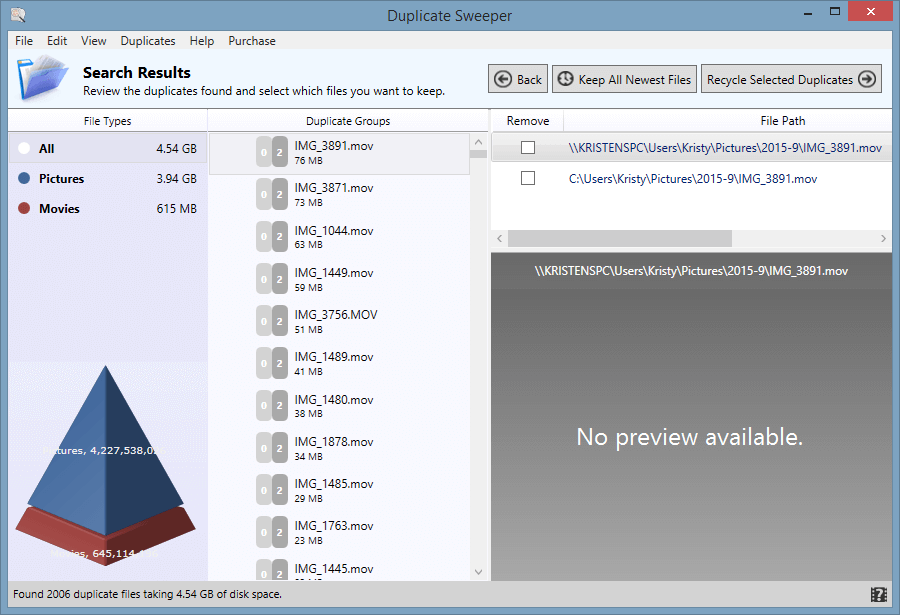Maximize the Duplicate Sweeper window
Image resolution: width=900 pixels, height=615 pixels.
[835, 11]
